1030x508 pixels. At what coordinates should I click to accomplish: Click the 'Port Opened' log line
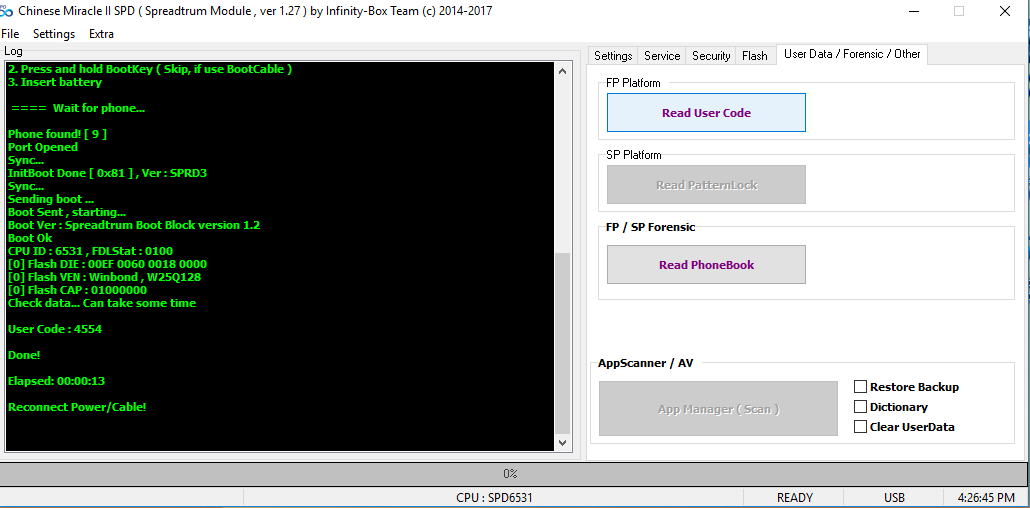pos(43,147)
